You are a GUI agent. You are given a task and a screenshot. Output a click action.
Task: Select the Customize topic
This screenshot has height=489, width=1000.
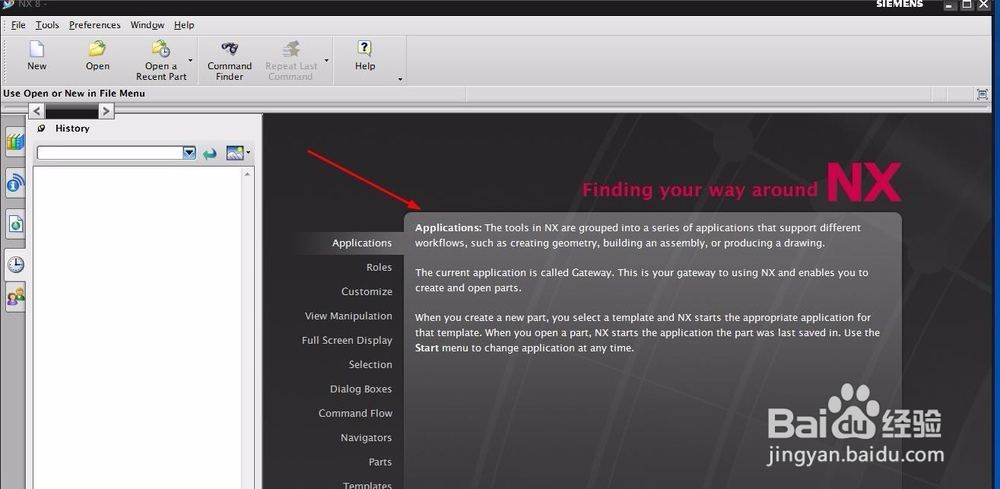[x=367, y=291]
